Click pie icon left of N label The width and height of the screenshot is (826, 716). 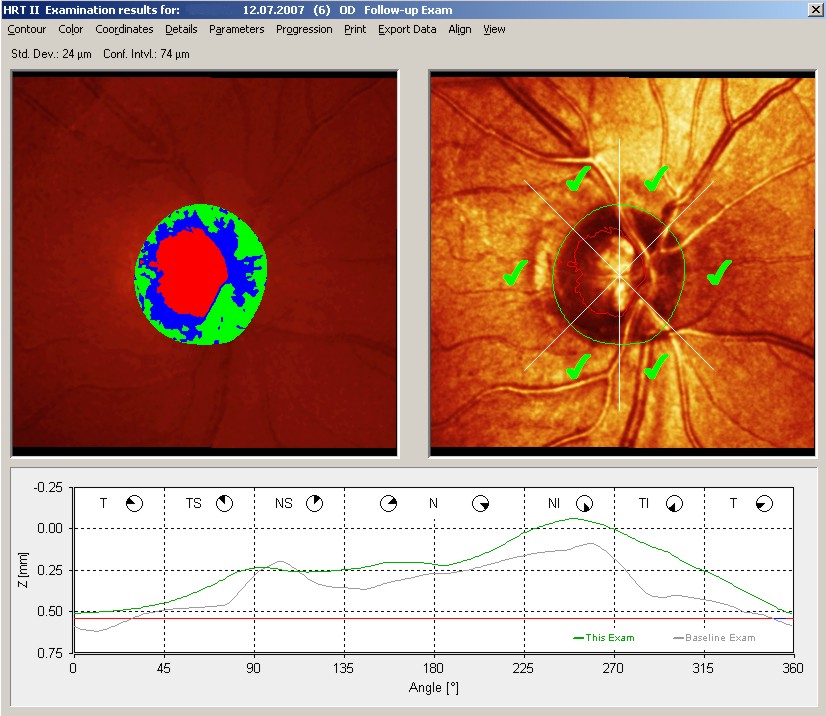[x=389, y=503]
